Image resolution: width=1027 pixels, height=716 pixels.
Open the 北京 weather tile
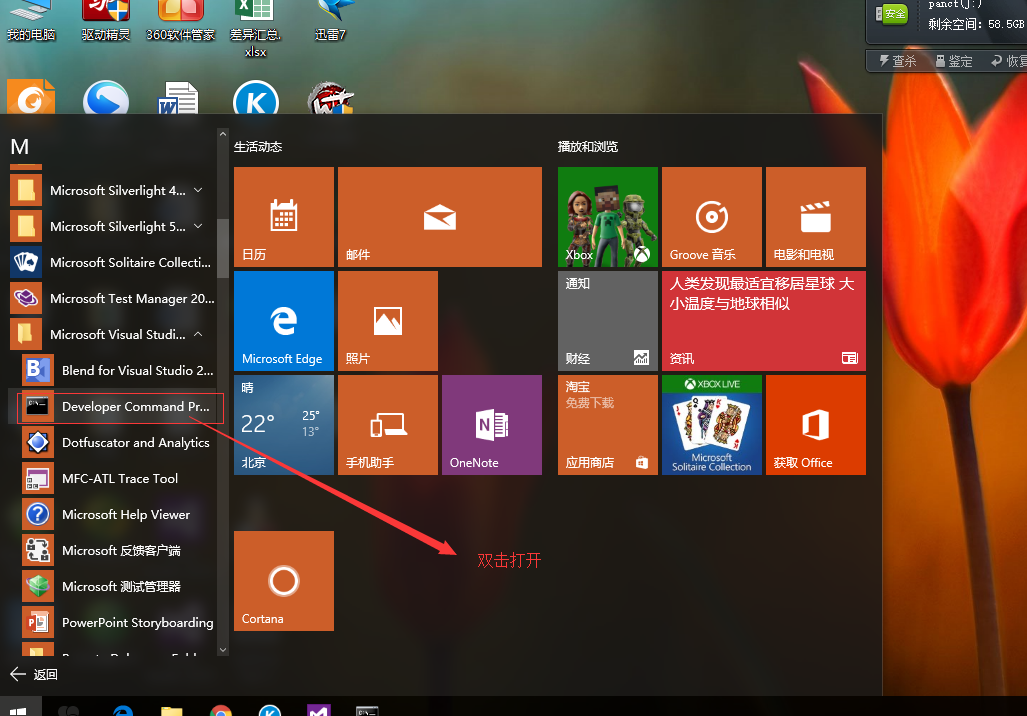[284, 425]
